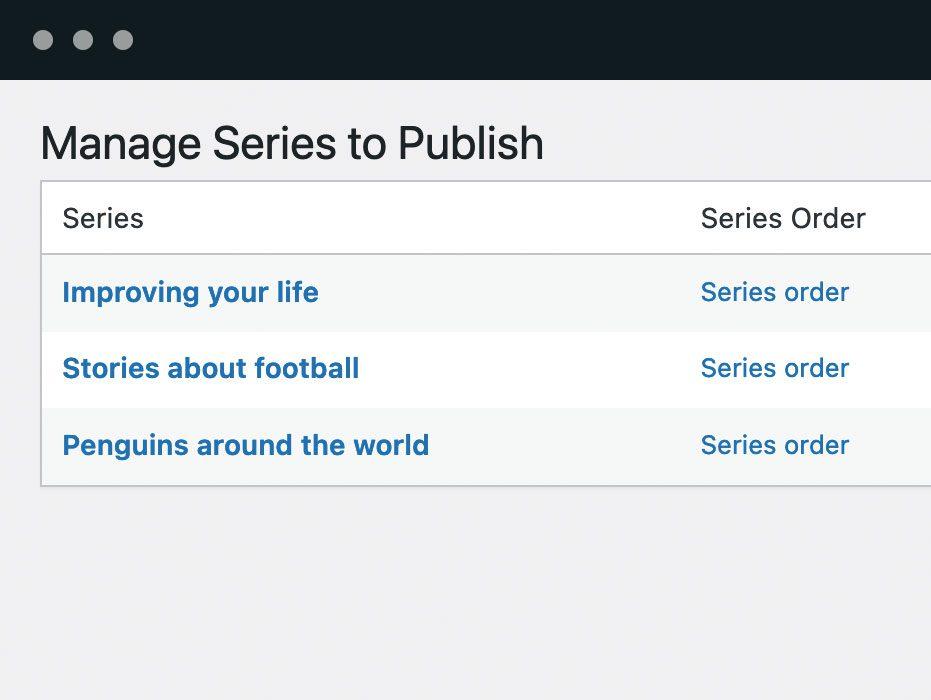Click blank header space between the column titles
Viewport: 931px width, 700px height.
pos(422,218)
